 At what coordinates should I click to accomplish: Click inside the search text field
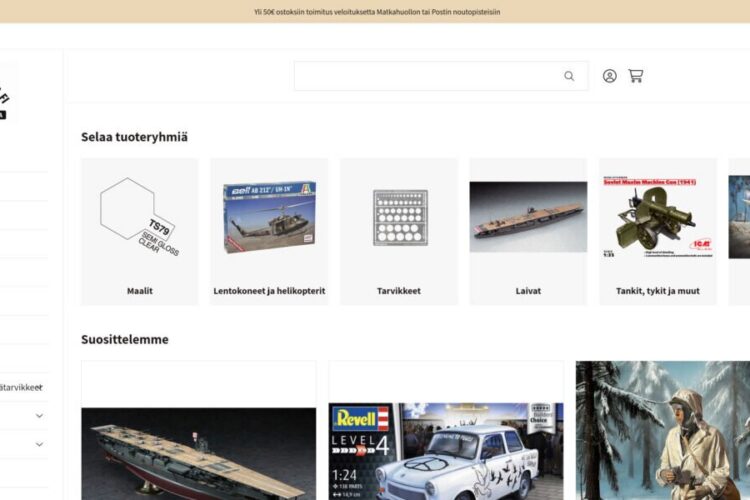click(x=425, y=76)
